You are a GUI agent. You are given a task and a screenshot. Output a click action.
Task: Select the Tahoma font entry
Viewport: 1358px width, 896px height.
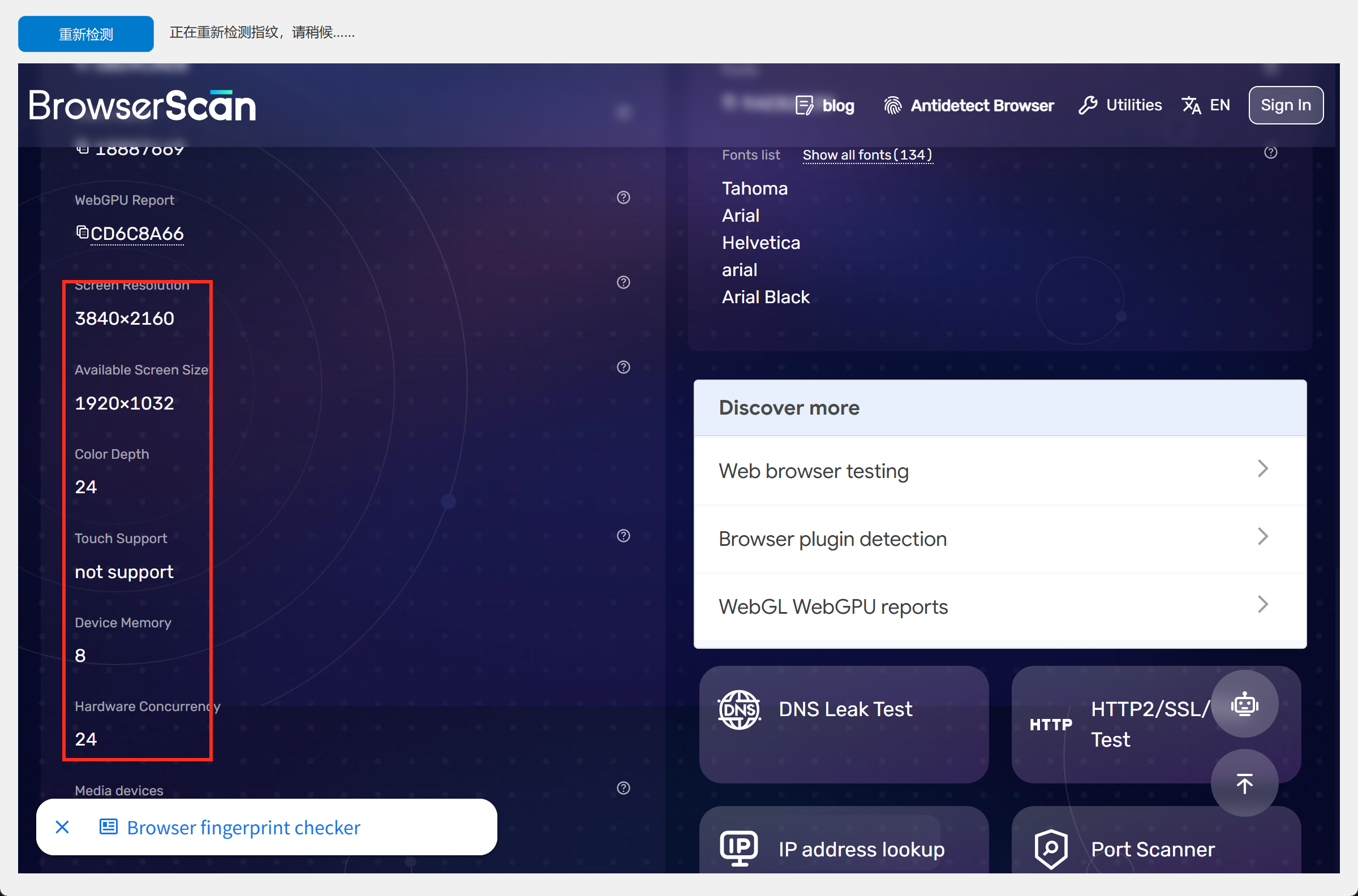click(754, 188)
